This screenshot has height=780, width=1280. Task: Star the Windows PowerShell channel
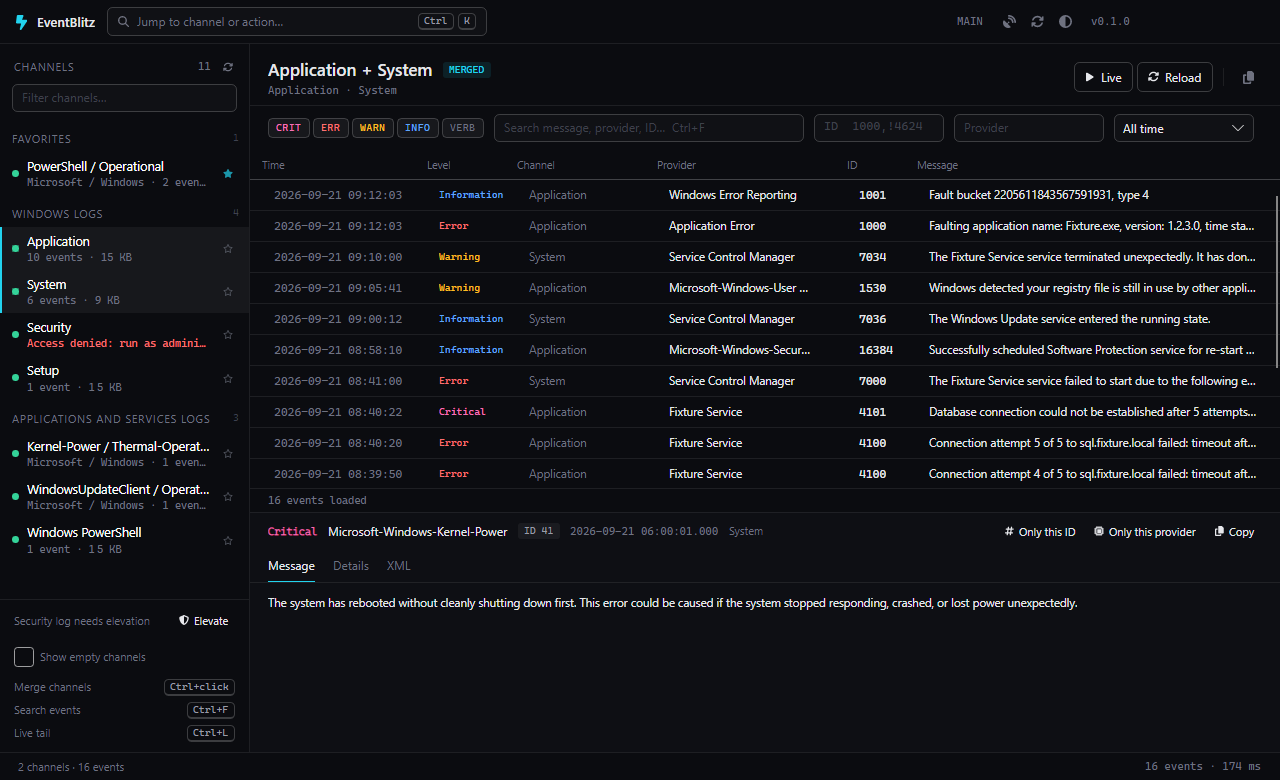click(228, 540)
